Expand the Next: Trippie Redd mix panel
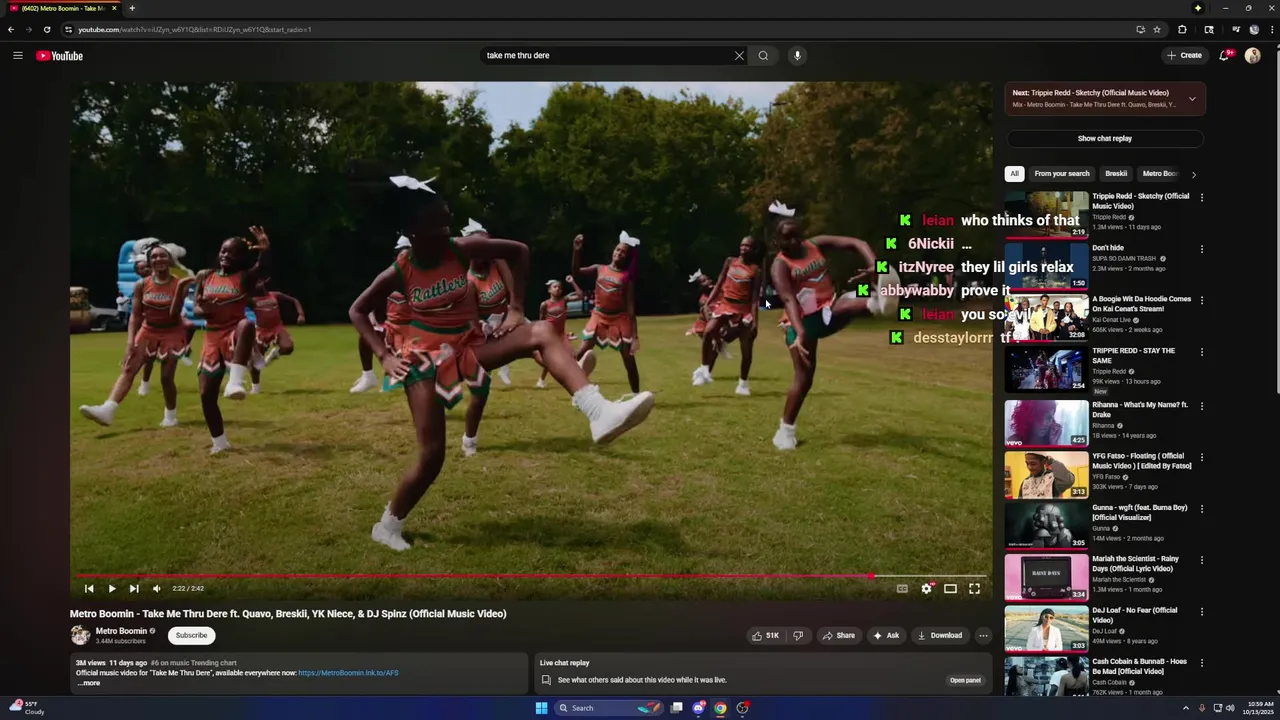This screenshot has height=720, width=1280. tap(1192, 99)
